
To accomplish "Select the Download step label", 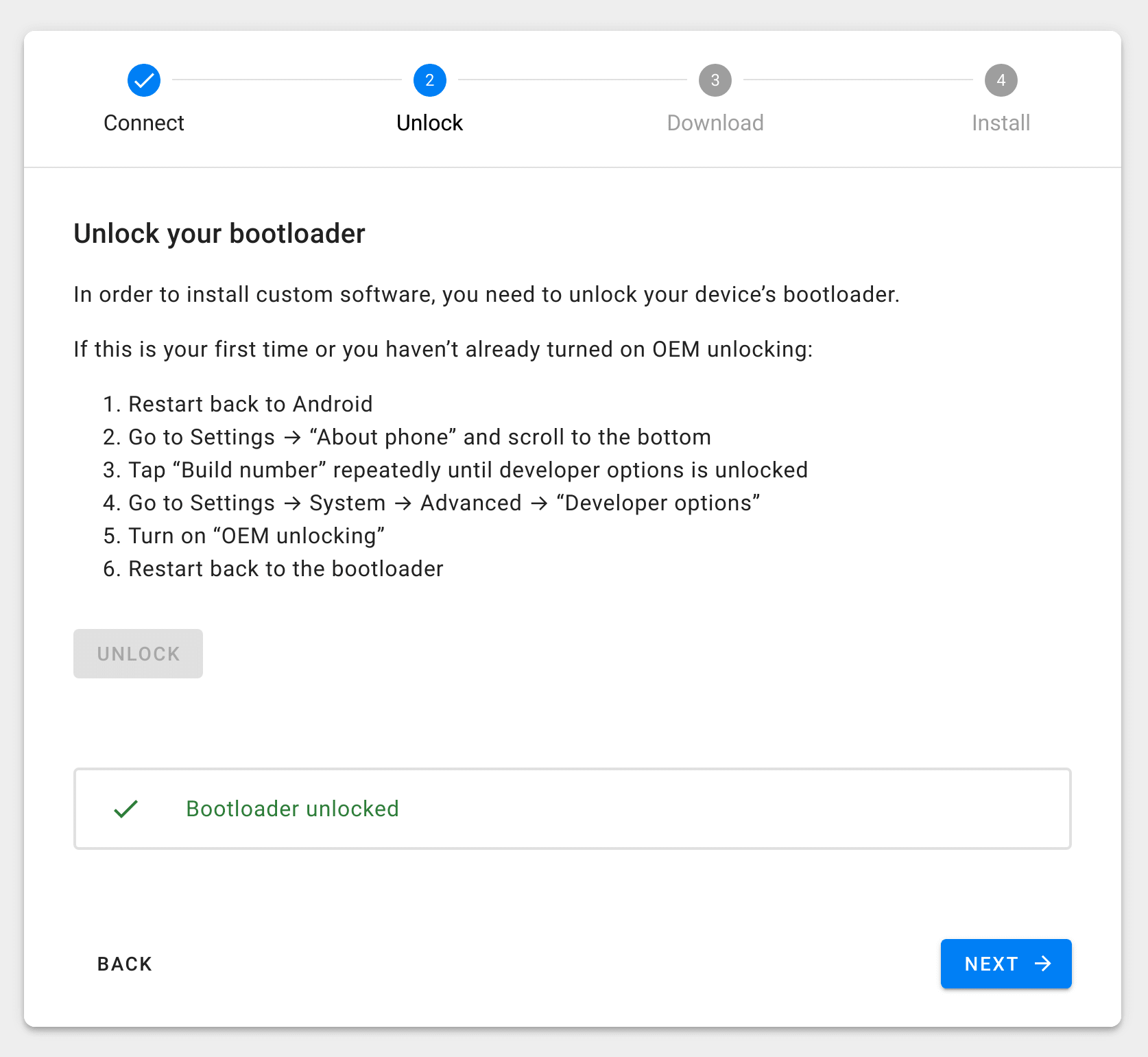I will (715, 123).
